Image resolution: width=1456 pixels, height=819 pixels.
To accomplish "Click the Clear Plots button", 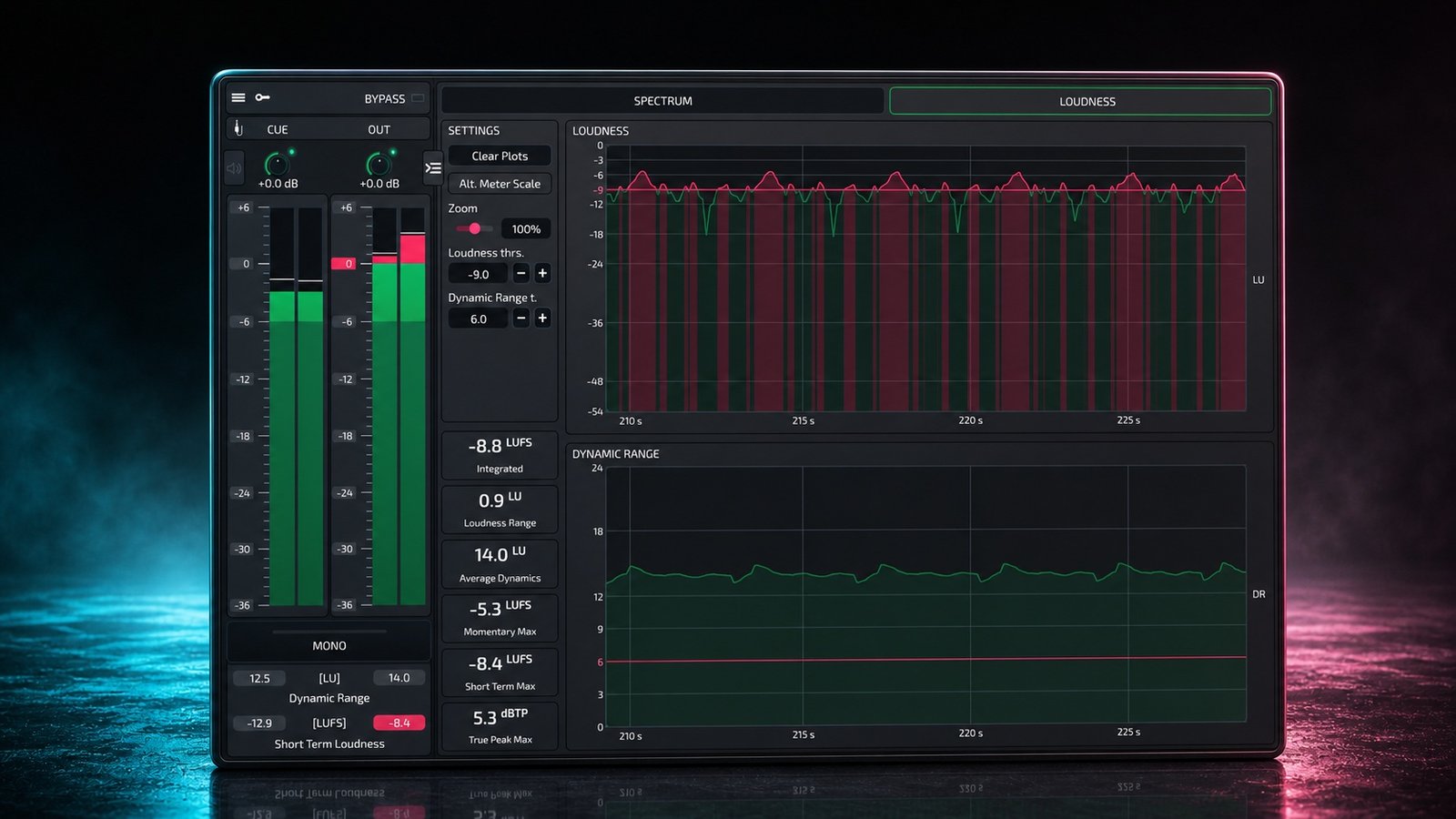I will click(x=500, y=156).
